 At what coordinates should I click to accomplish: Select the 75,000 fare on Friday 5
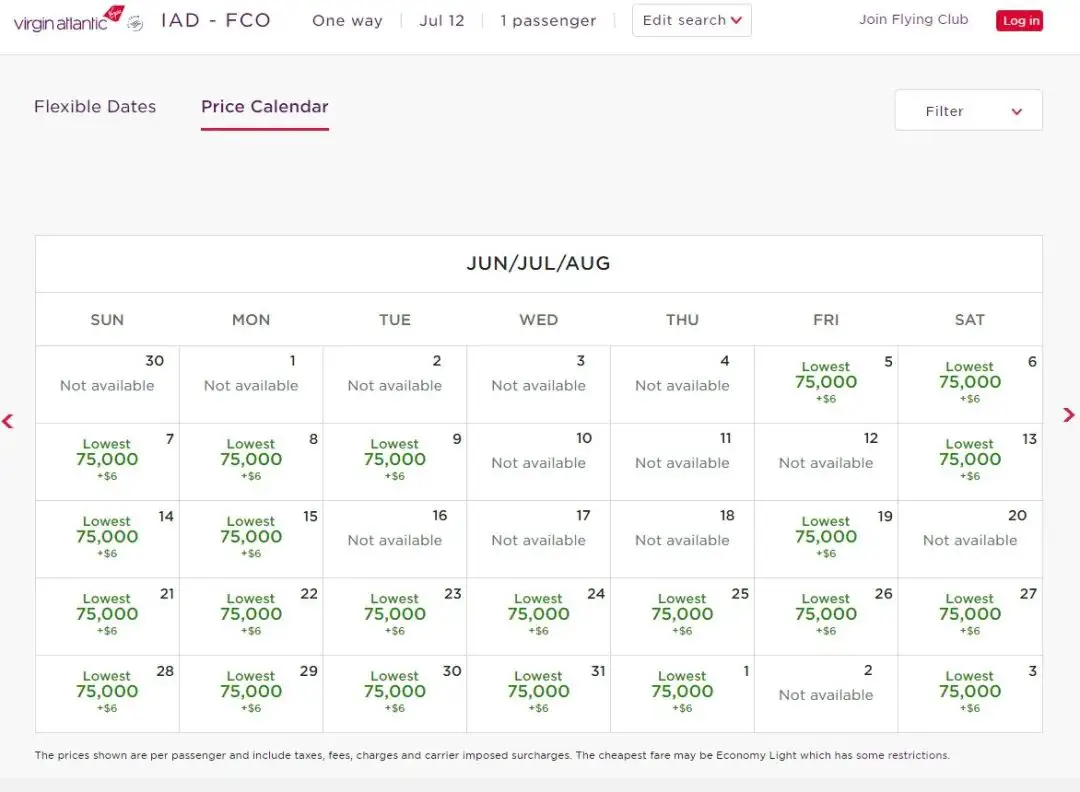pyautogui.click(x=826, y=383)
